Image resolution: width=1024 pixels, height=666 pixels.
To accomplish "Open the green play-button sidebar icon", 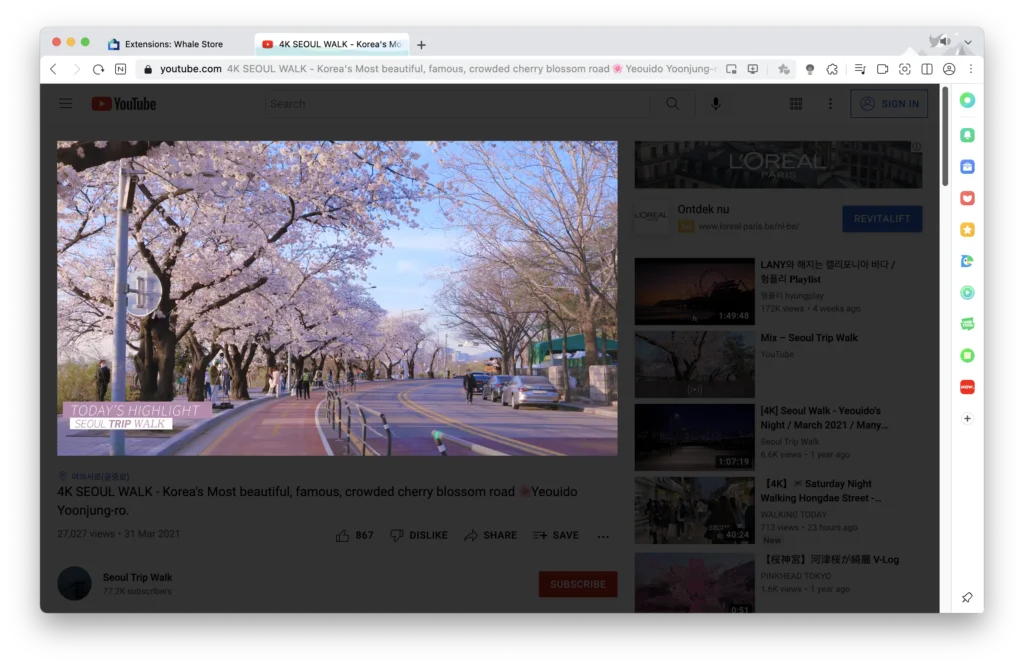I will (x=967, y=293).
